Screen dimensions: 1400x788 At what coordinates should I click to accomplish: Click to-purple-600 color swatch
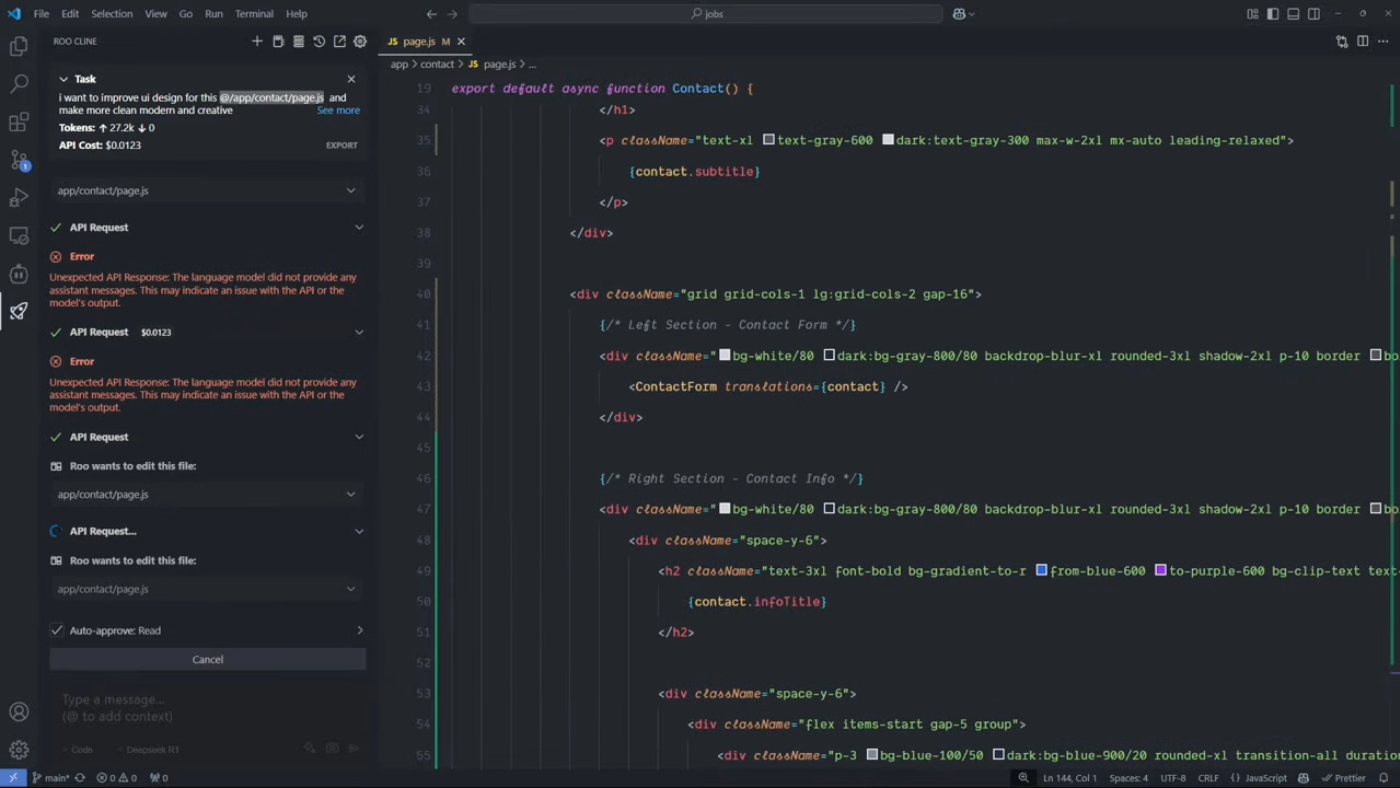pos(1160,570)
